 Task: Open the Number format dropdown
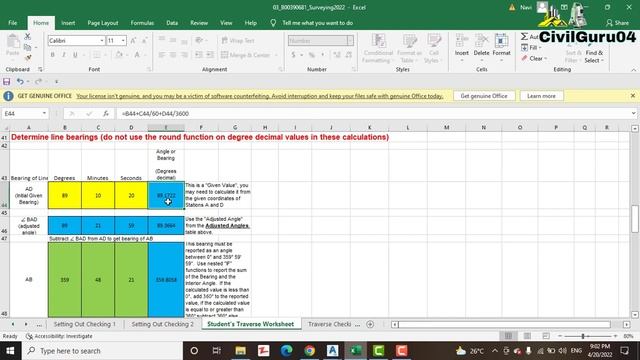pyautogui.click(x=350, y=40)
